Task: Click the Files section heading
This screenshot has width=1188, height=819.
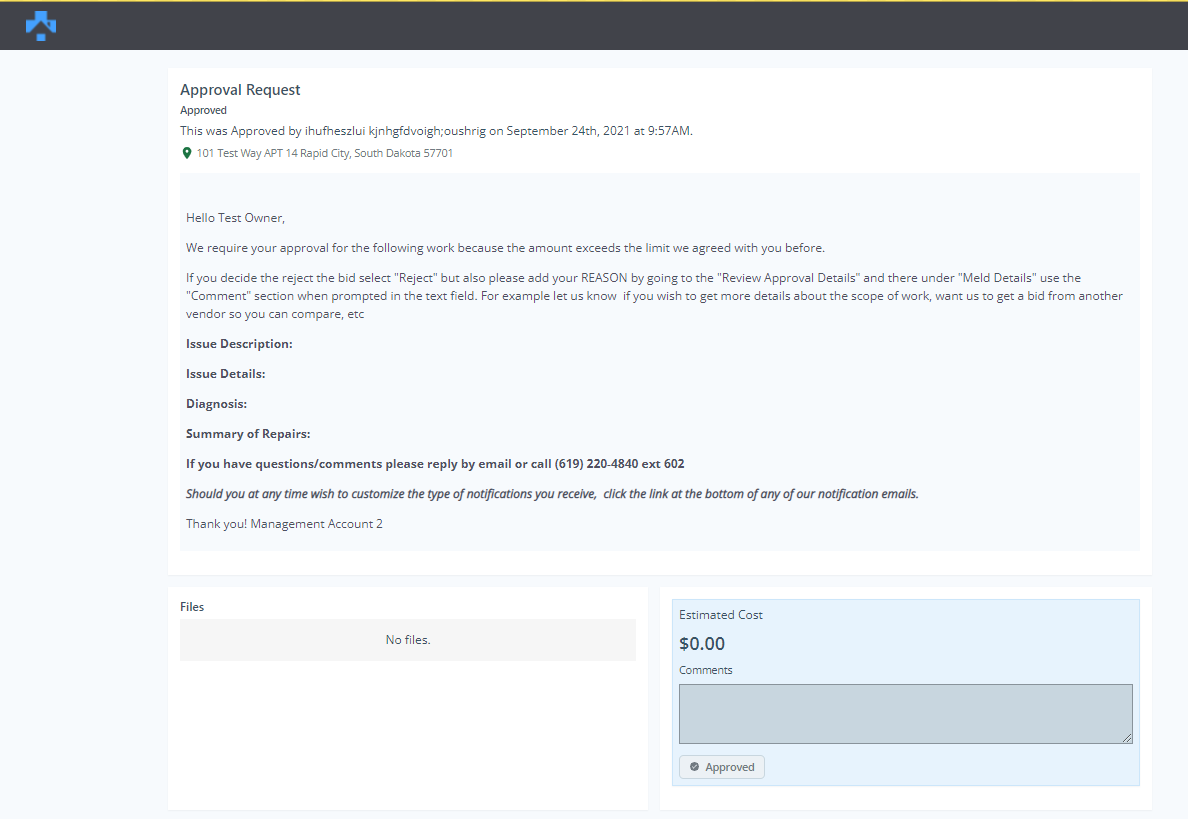Action: [x=192, y=607]
